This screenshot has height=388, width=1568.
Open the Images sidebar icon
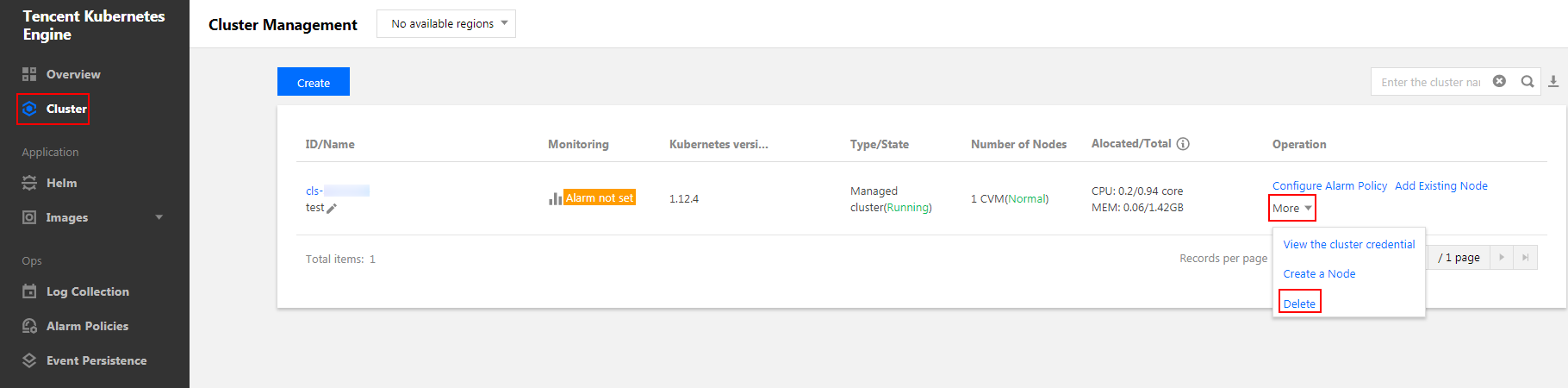(29, 217)
